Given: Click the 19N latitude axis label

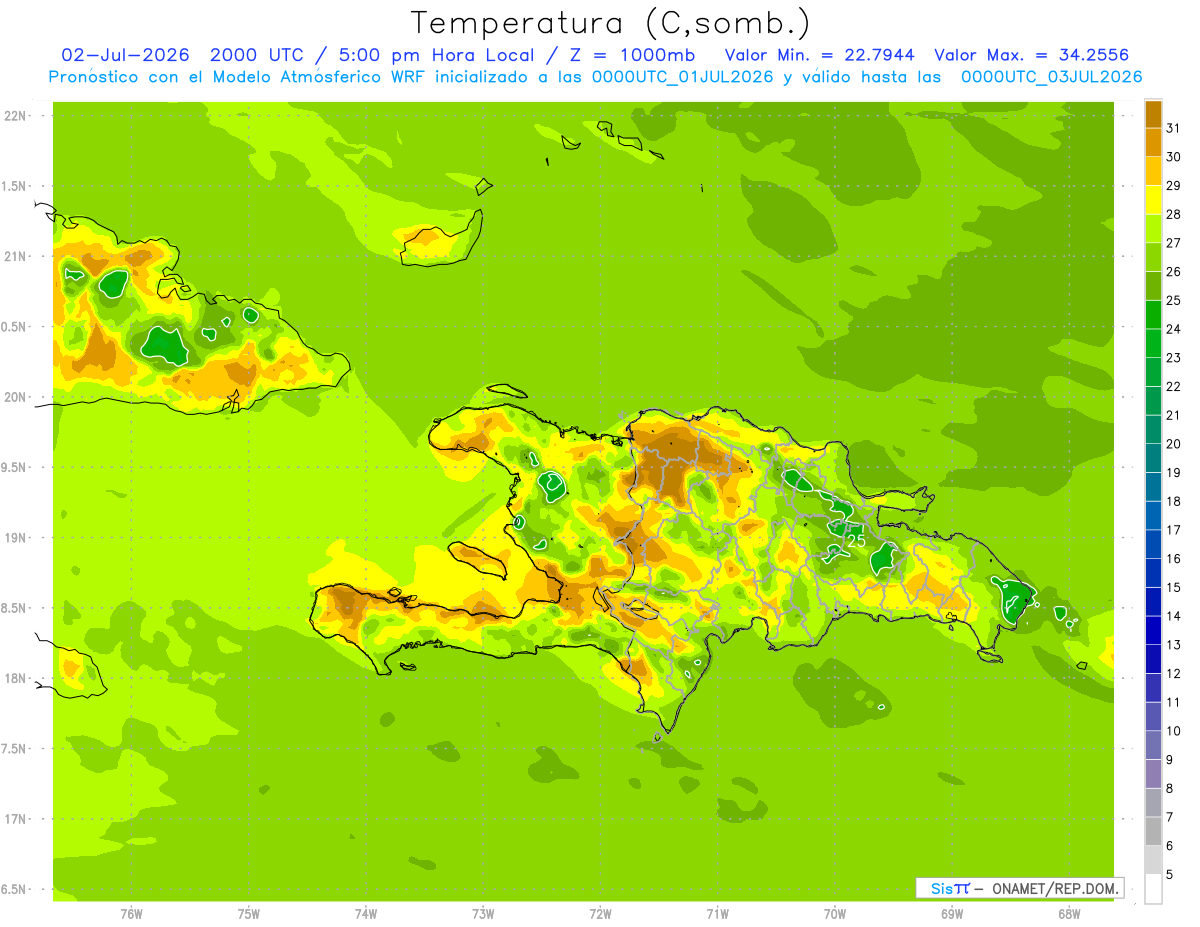Looking at the screenshot, I should (15, 538).
